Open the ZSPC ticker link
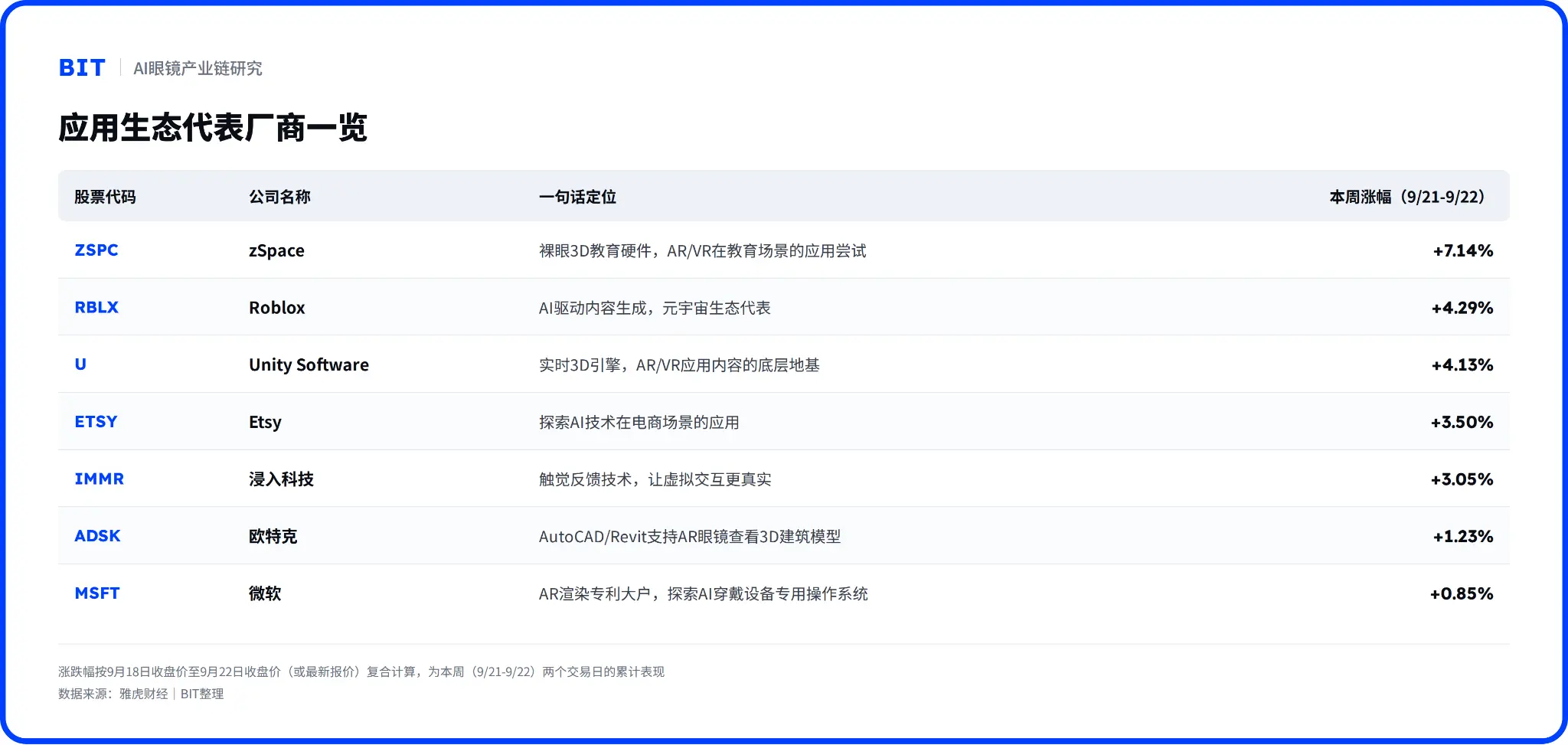 (x=96, y=250)
